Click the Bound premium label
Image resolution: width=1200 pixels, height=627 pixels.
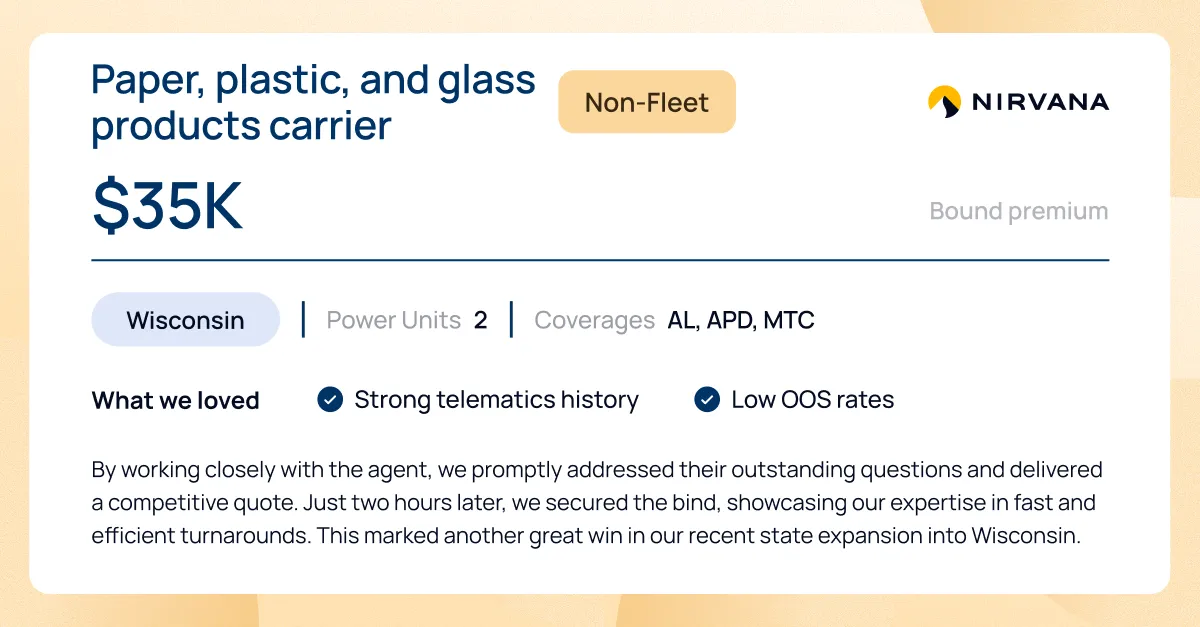tap(1019, 211)
